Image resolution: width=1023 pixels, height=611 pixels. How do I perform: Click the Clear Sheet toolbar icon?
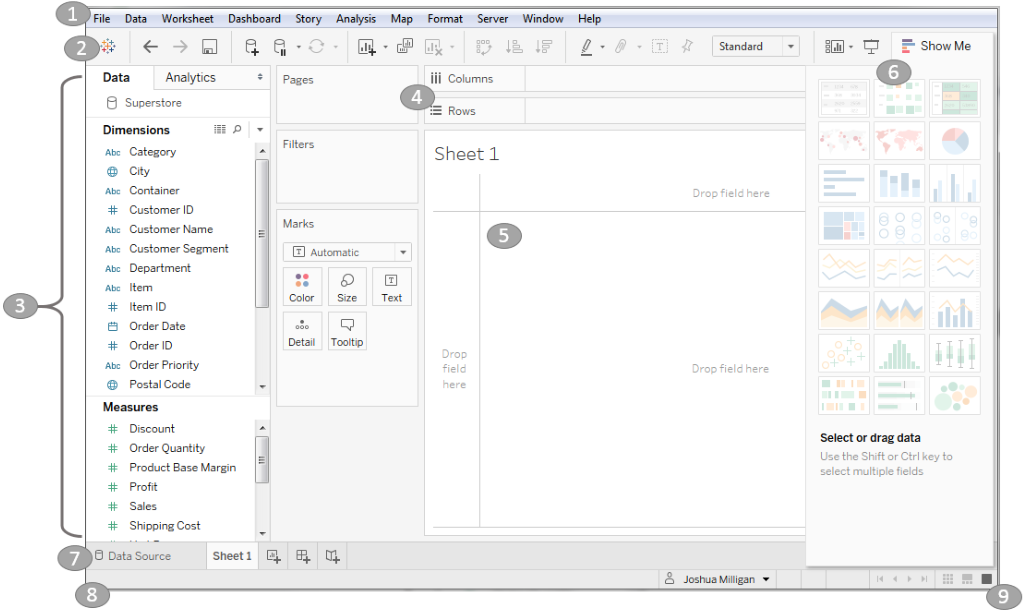click(434, 46)
